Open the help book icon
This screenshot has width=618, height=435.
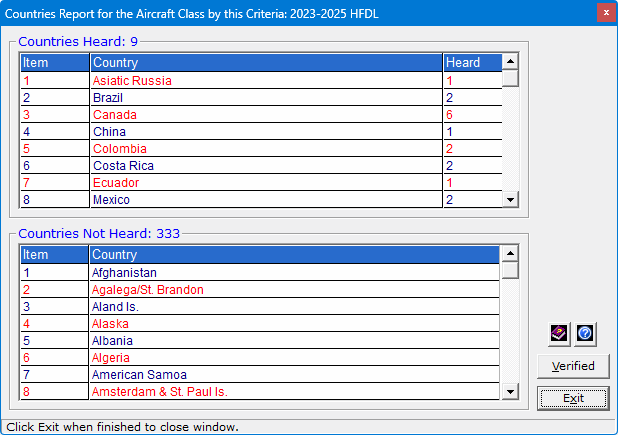point(560,333)
